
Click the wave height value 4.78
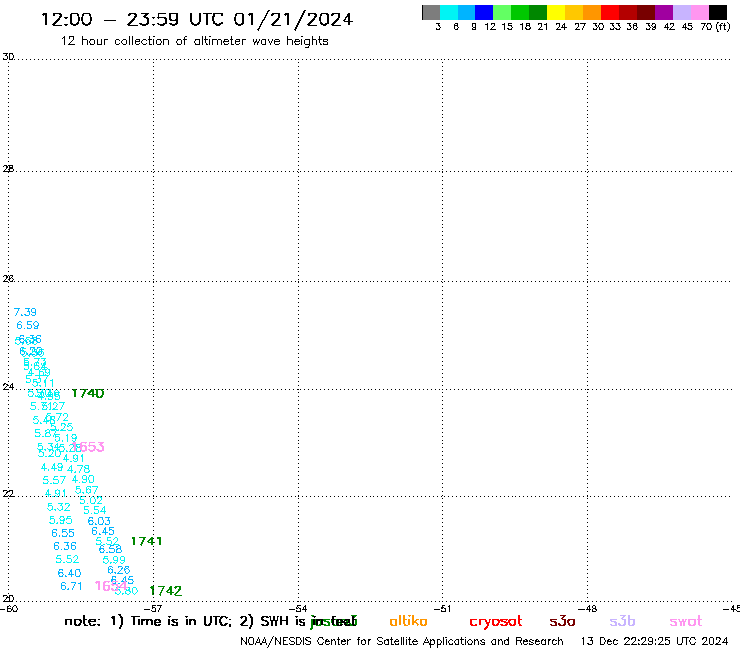click(x=78, y=469)
